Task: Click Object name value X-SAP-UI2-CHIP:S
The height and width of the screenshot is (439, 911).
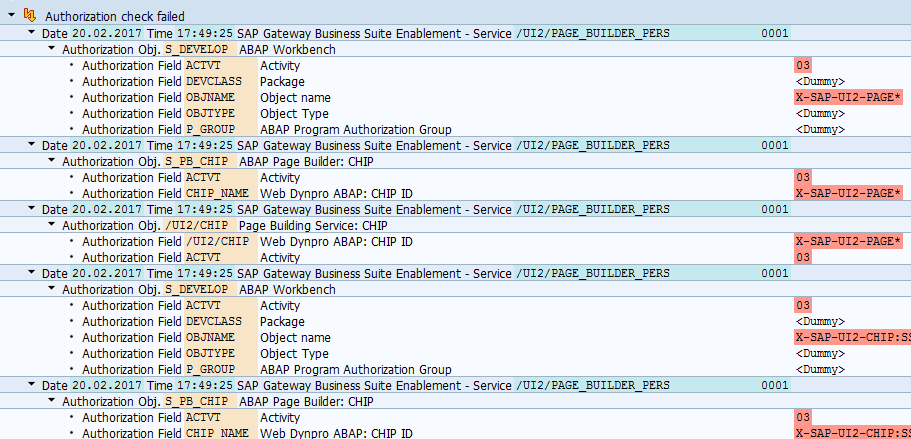Action: 852,337
